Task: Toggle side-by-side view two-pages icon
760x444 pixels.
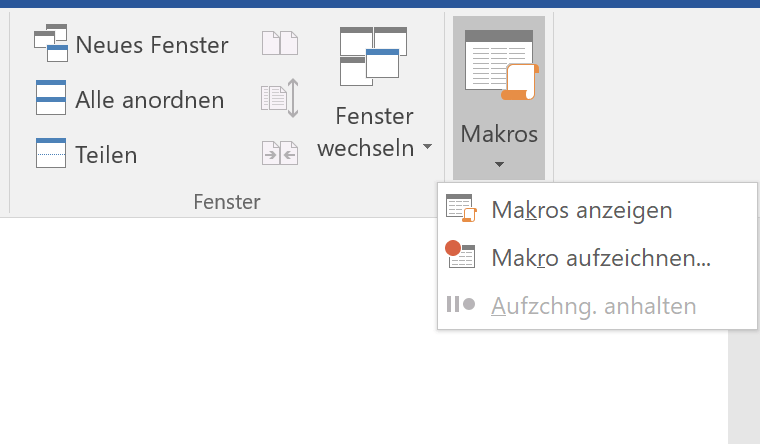Action: (280, 44)
